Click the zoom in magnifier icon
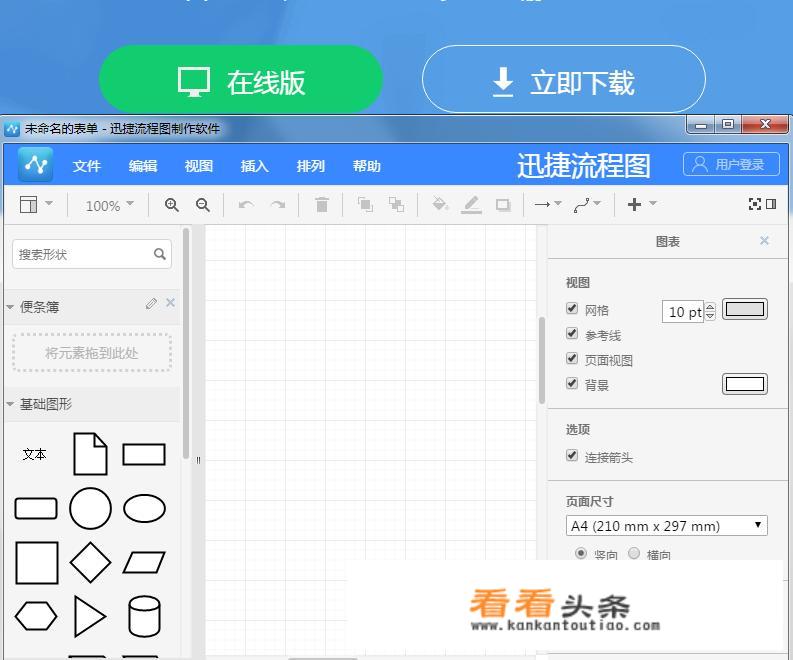The height and width of the screenshot is (660, 793). (171, 205)
